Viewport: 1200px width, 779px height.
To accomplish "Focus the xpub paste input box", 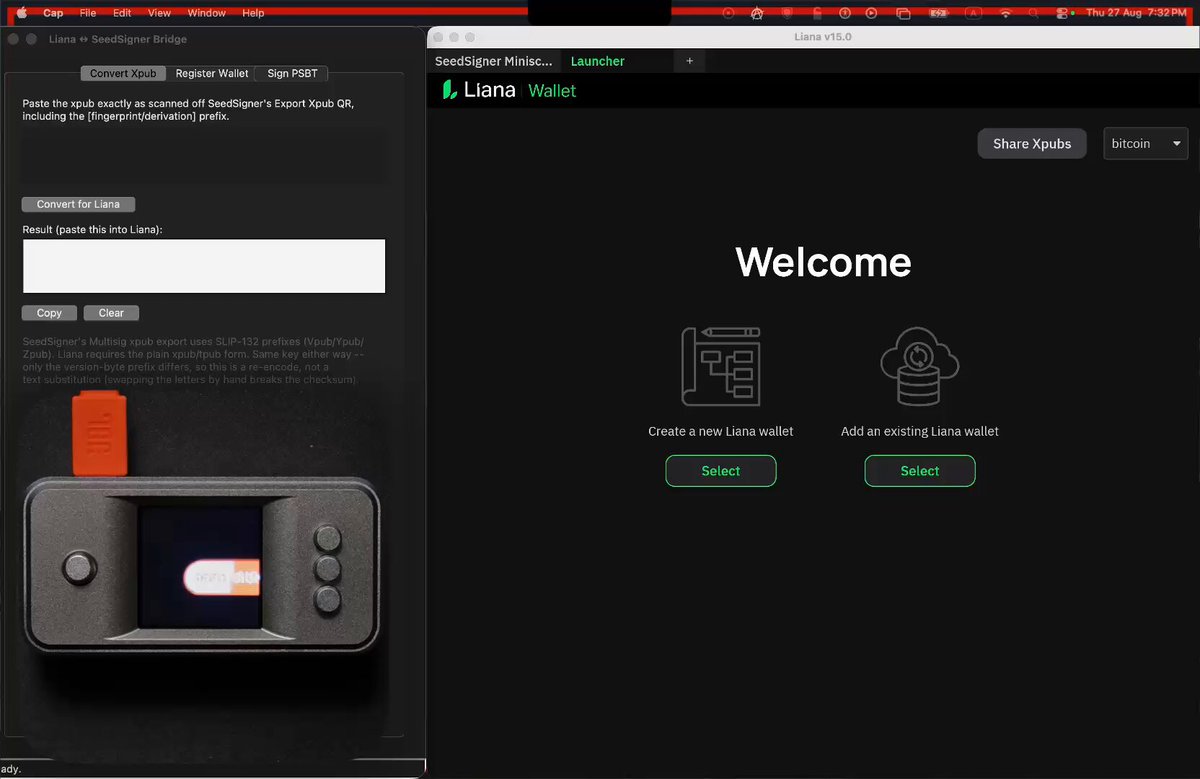I will (x=204, y=158).
